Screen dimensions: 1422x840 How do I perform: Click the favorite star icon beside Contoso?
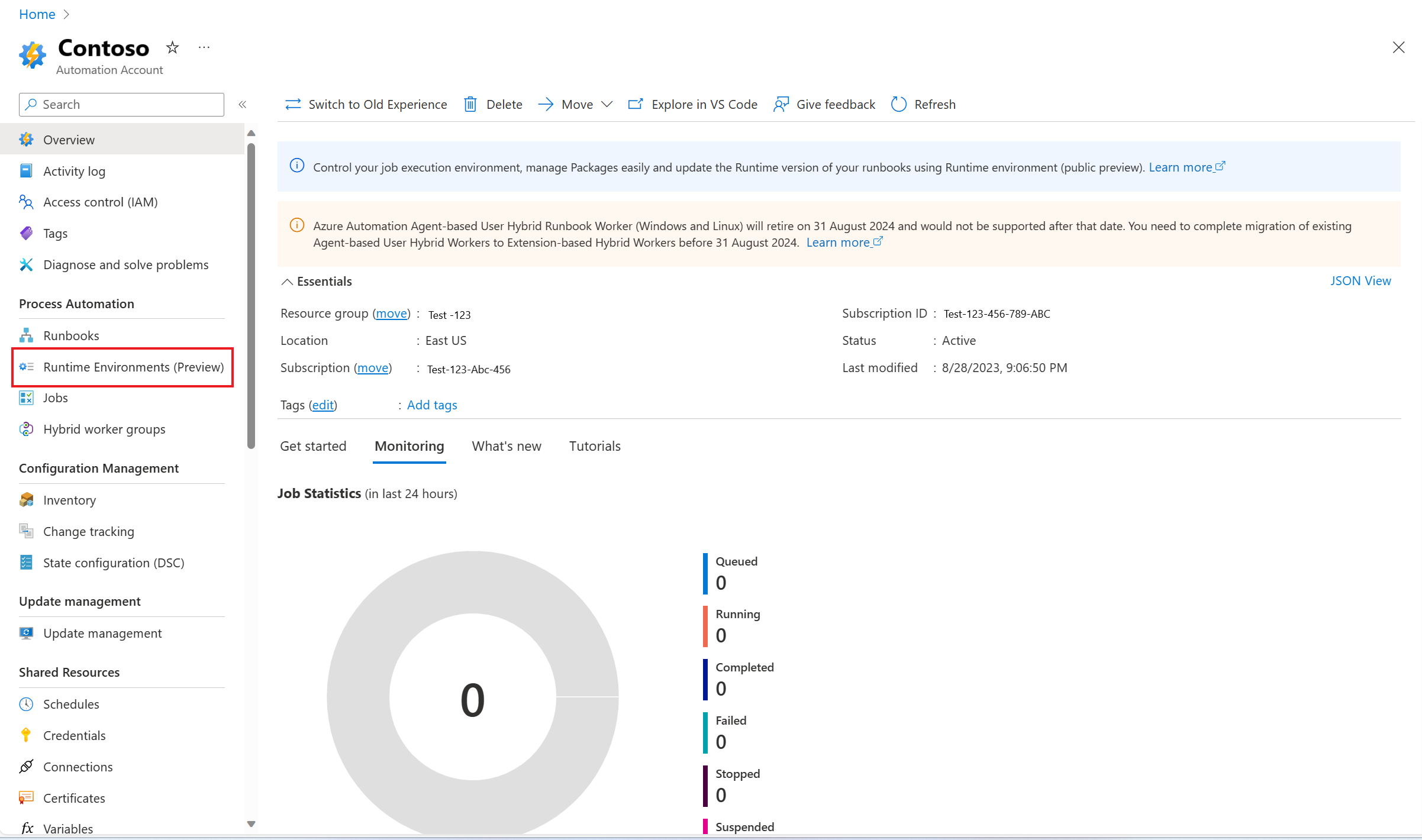click(x=172, y=47)
